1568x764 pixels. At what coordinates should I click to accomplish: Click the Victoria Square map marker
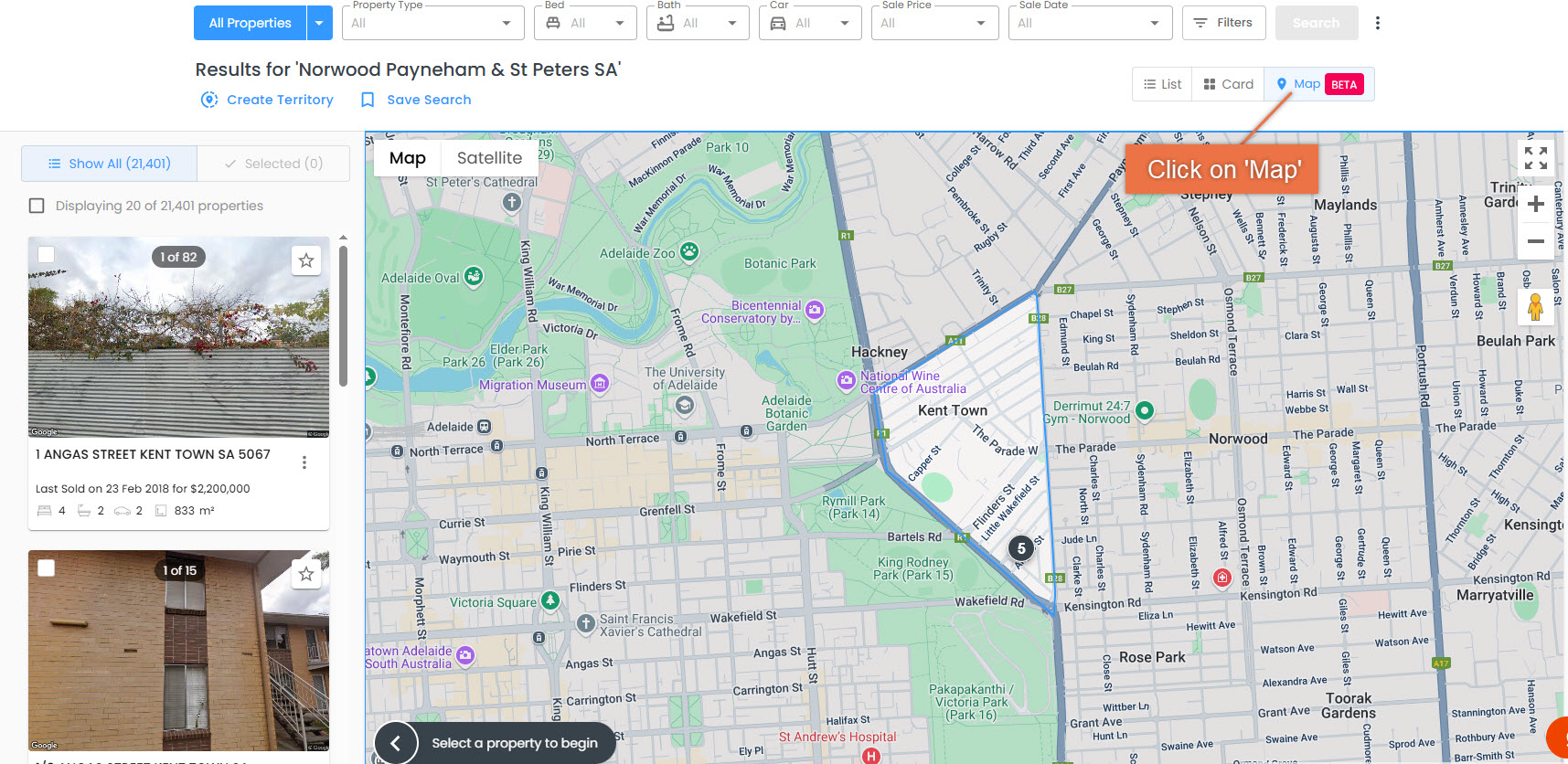pos(550,600)
